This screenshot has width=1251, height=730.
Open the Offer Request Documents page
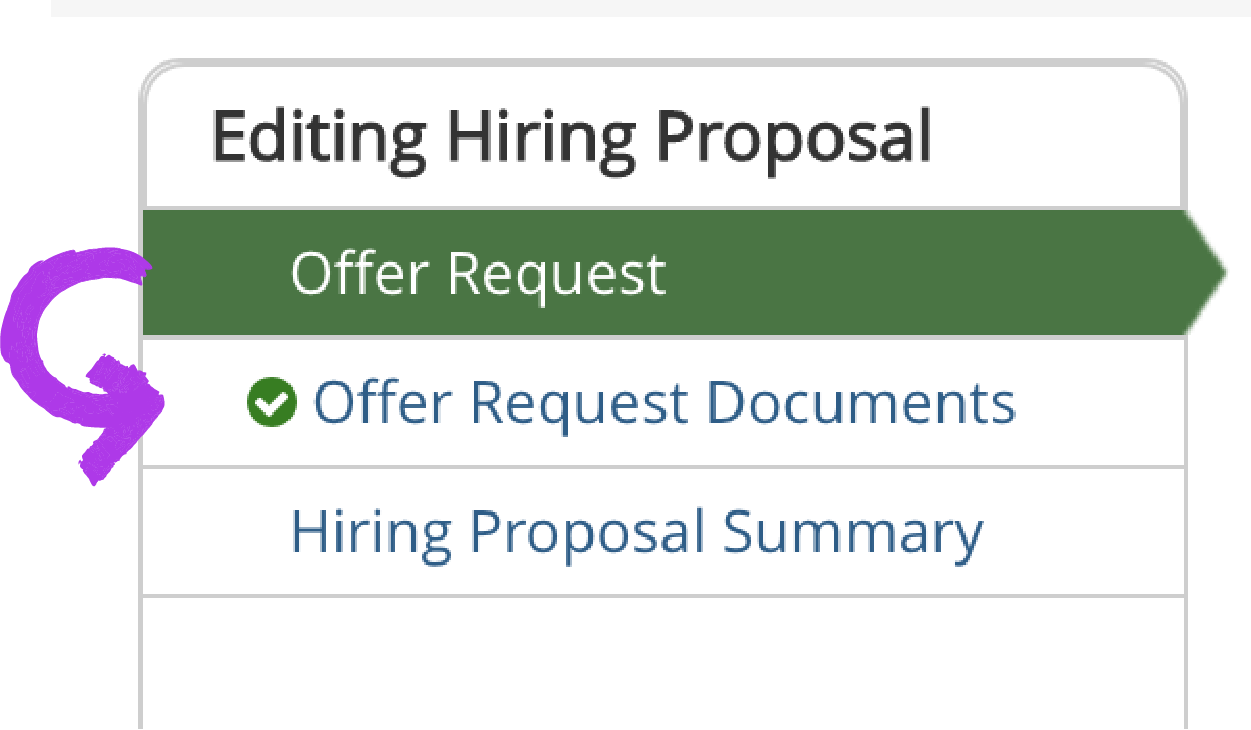[664, 403]
